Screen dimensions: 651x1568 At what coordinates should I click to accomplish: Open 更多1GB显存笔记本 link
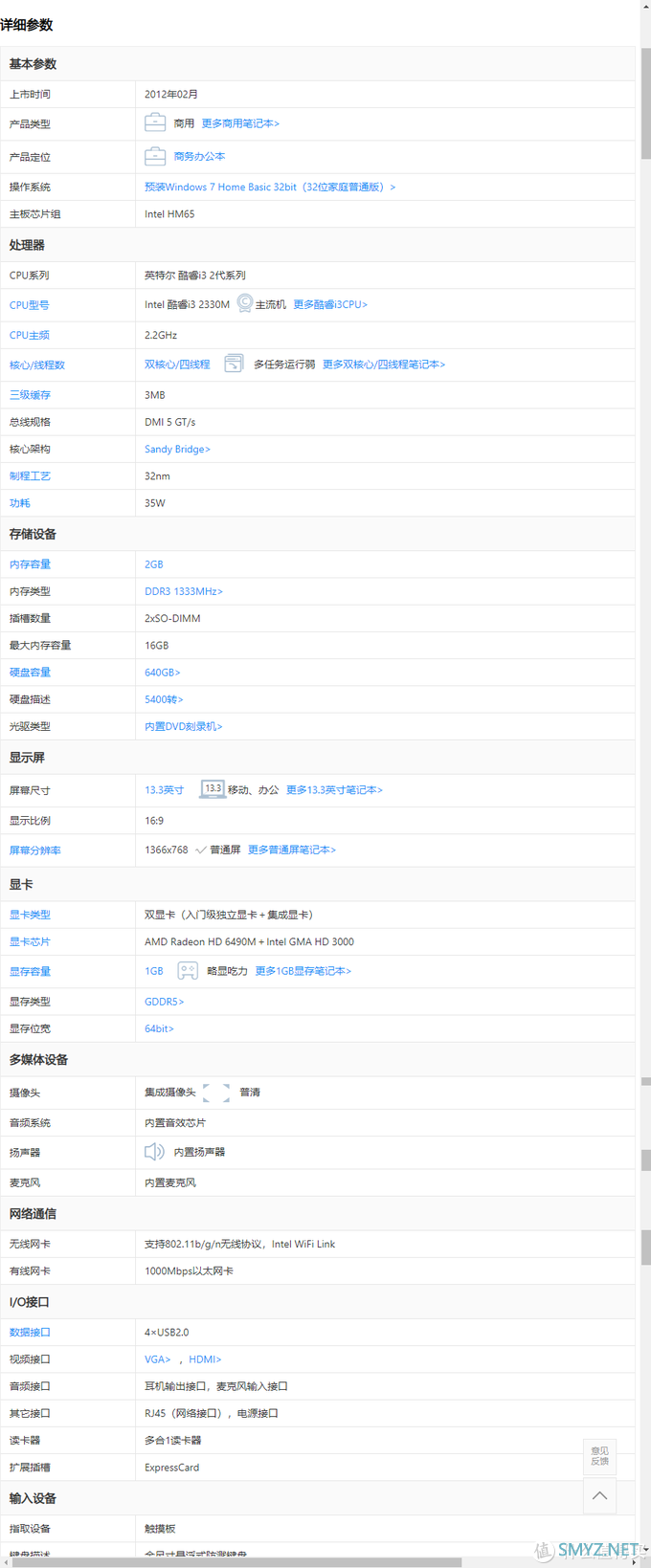point(303,971)
